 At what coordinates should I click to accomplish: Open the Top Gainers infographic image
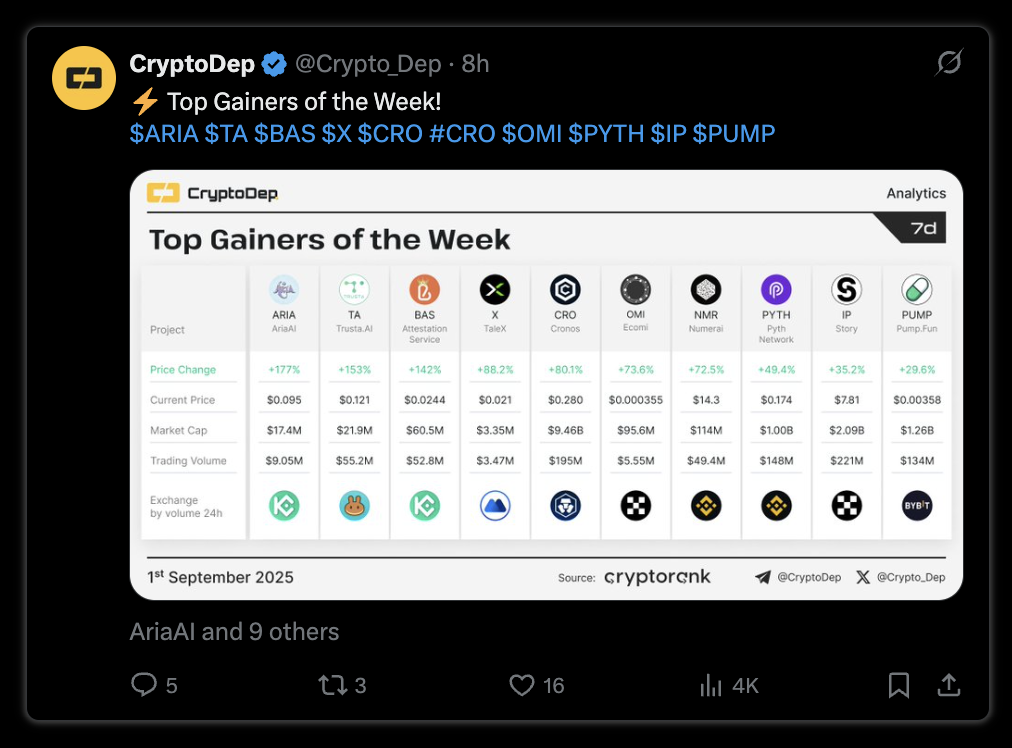point(546,385)
